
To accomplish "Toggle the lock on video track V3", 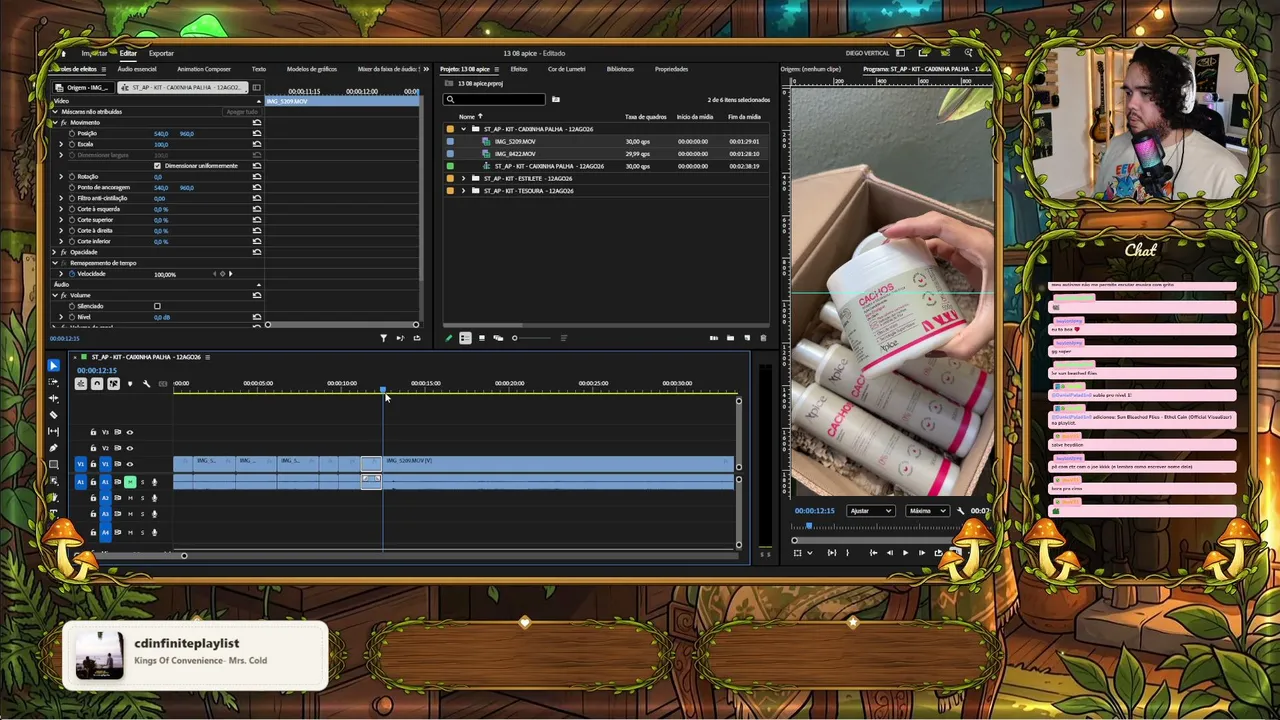I will pyautogui.click(x=93, y=432).
